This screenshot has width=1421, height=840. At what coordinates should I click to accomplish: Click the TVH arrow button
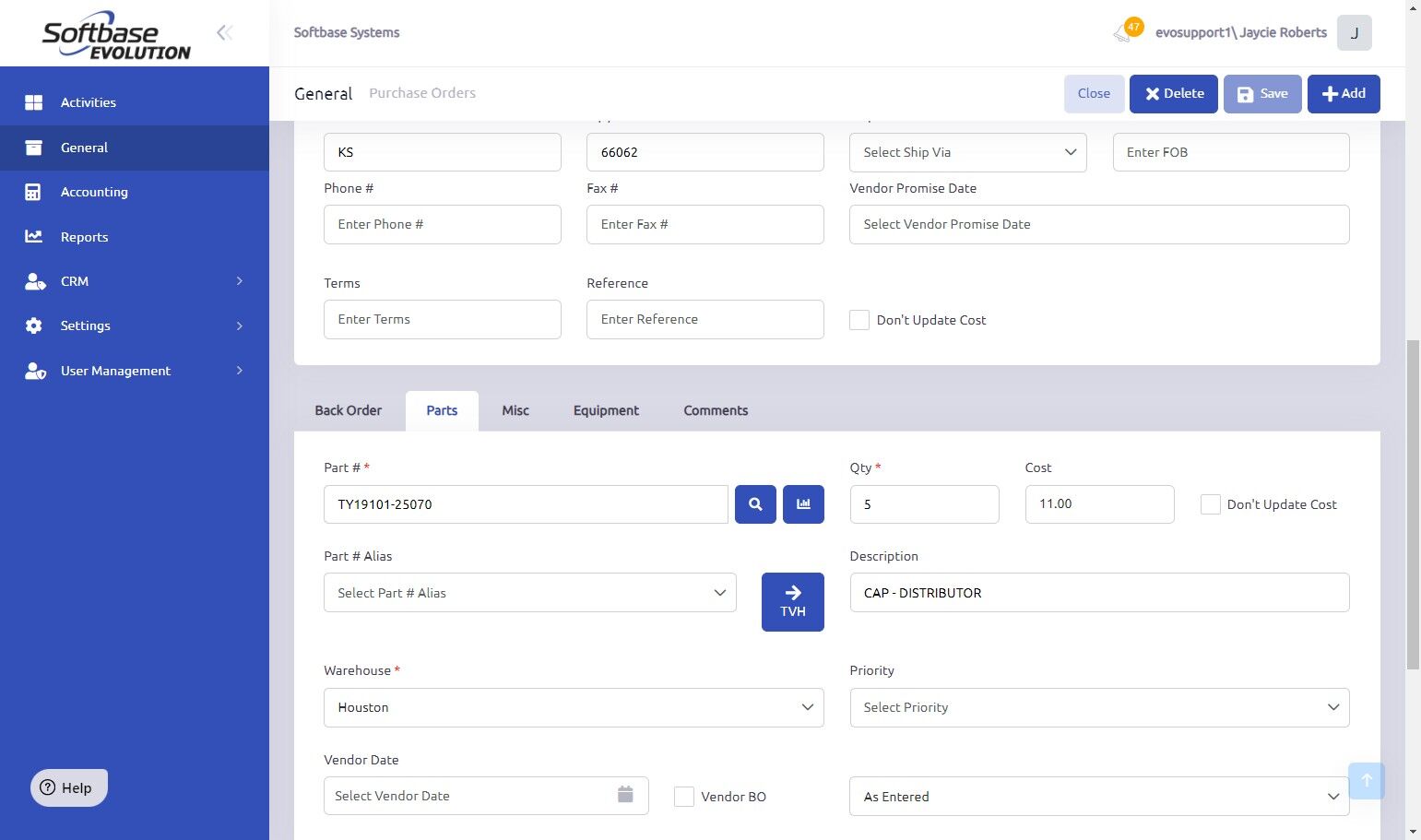click(792, 602)
